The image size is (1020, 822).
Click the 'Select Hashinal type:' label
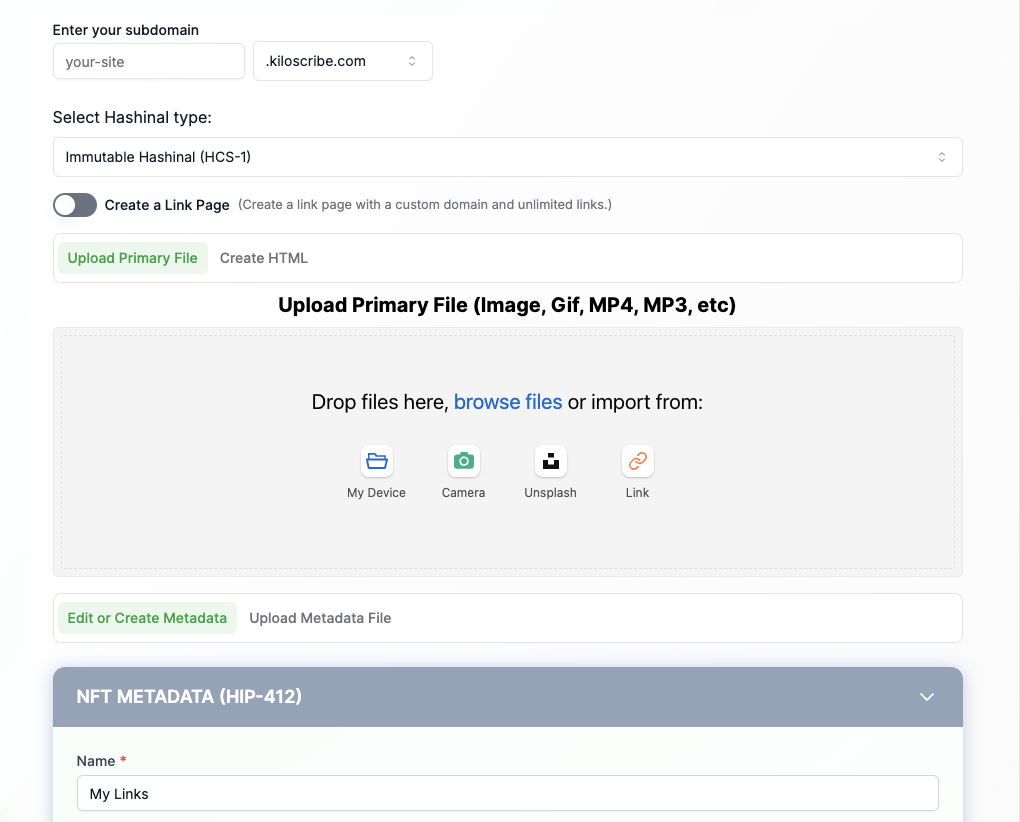click(132, 118)
